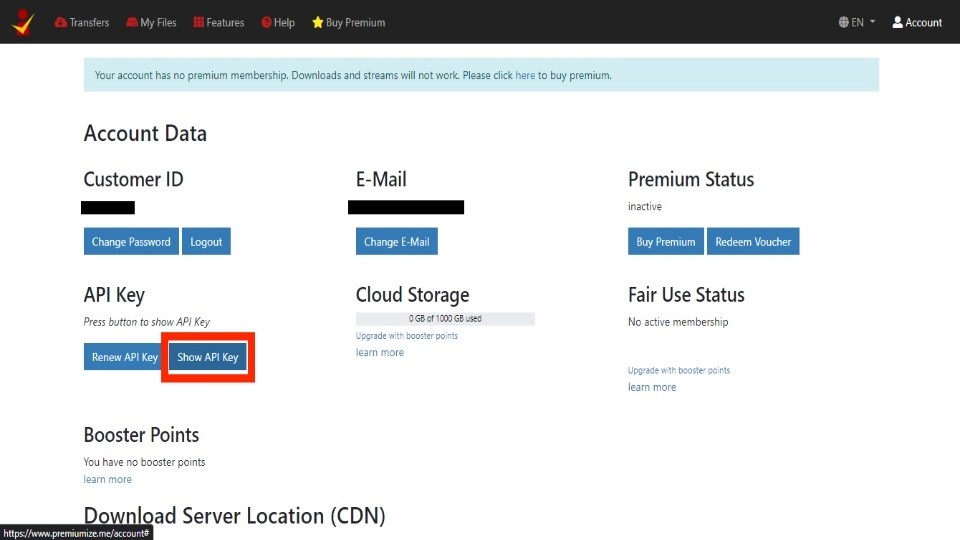Open the Help menu item
960x540 pixels.
point(278,22)
